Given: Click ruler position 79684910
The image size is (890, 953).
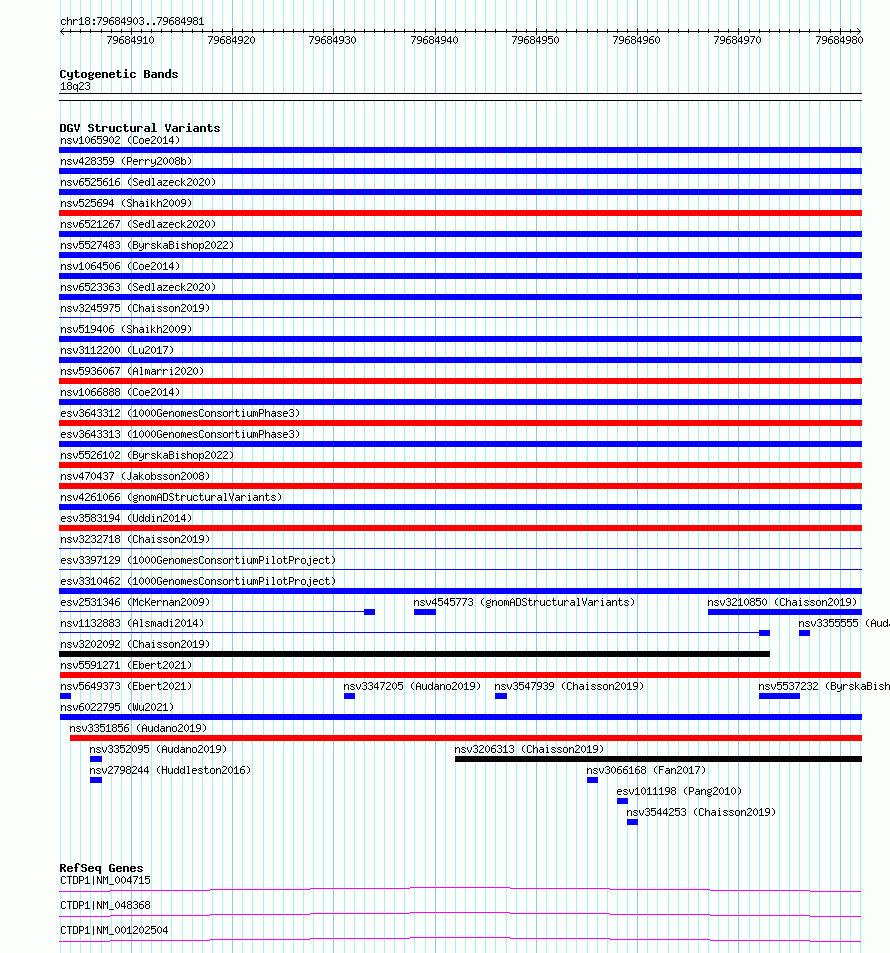Looking at the screenshot, I should coord(131,40).
